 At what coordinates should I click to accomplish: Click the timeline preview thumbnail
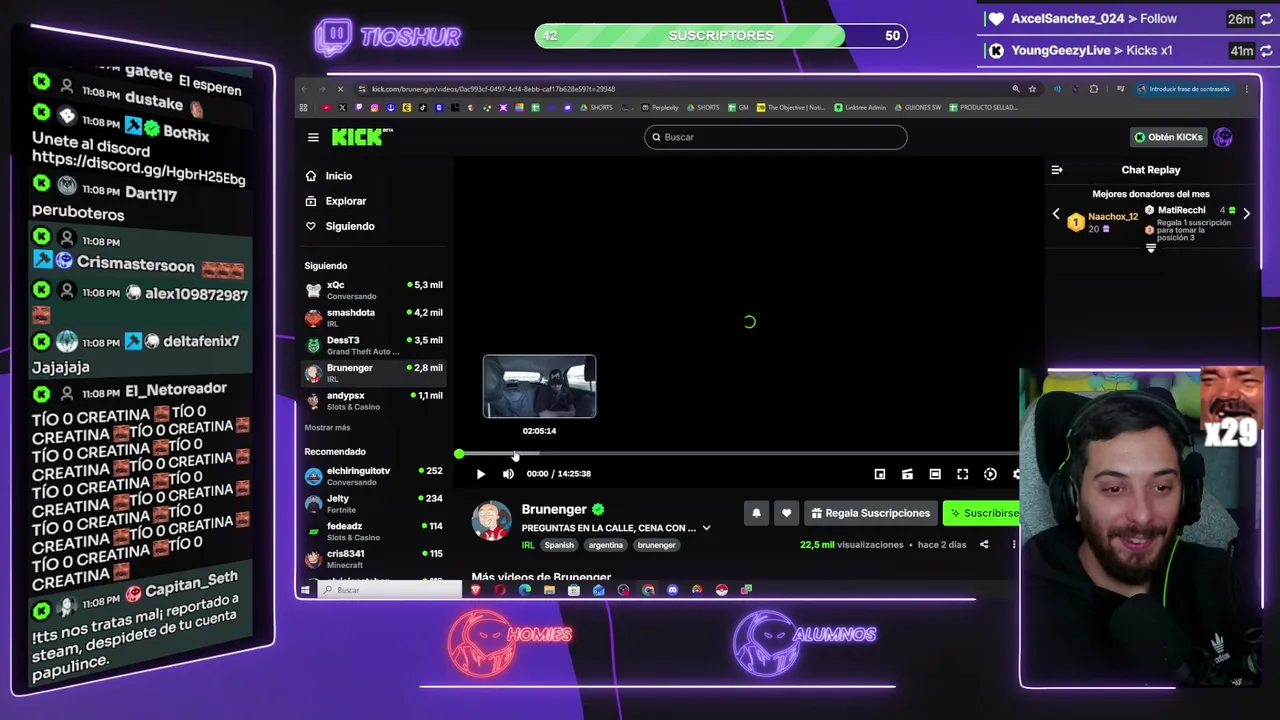pyautogui.click(x=539, y=386)
